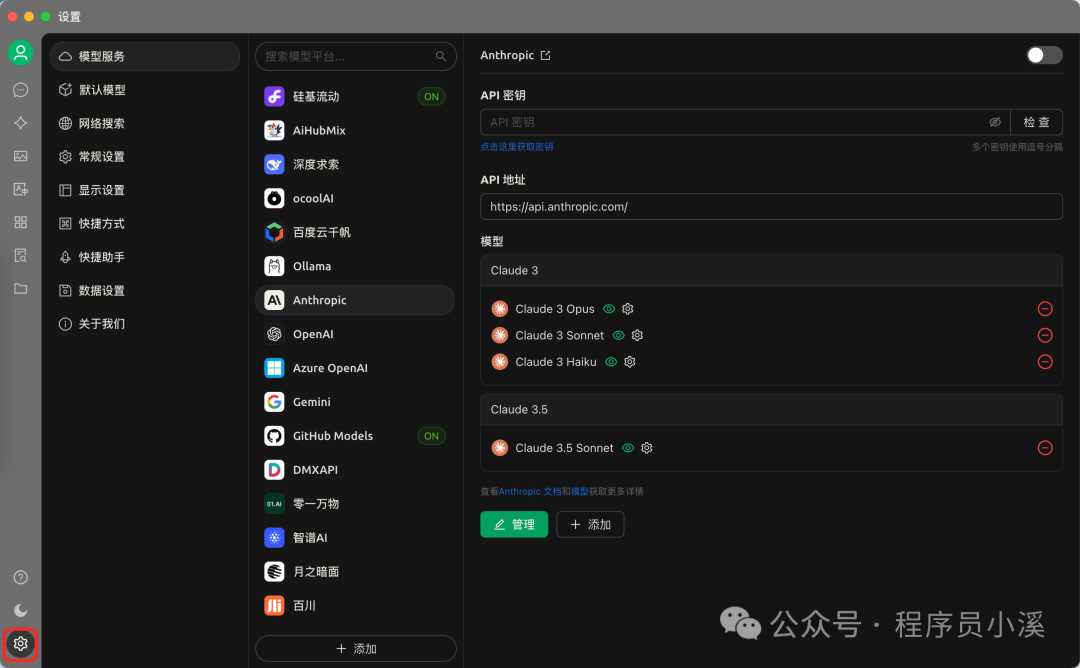Select the 百川 provider
The width and height of the screenshot is (1080, 668).
coord(355,605)
